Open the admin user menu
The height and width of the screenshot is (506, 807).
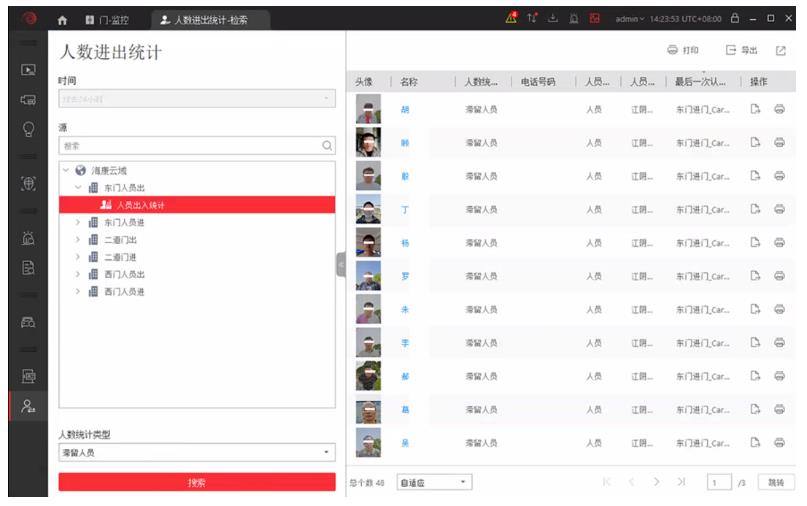tap(630, 19)
